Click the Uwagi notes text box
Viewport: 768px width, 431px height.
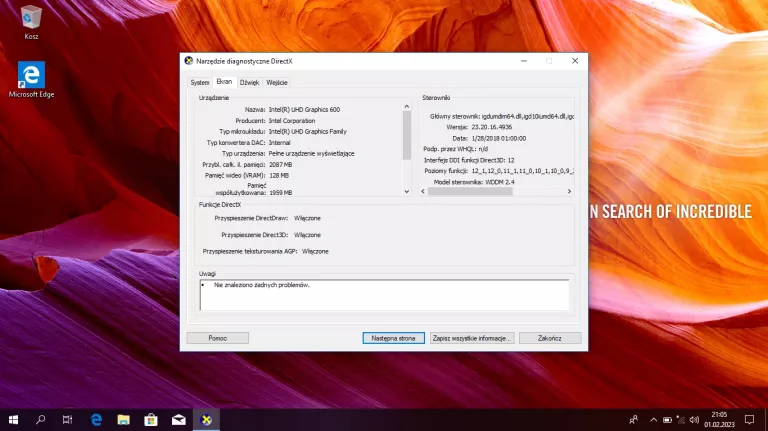point(384,295)
